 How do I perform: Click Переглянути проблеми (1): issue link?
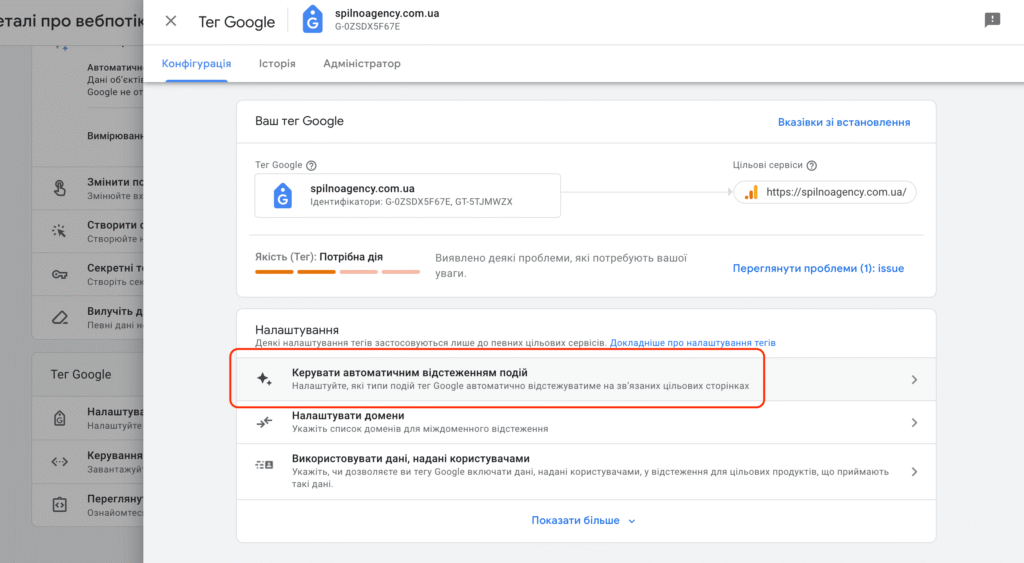point(818,268)
